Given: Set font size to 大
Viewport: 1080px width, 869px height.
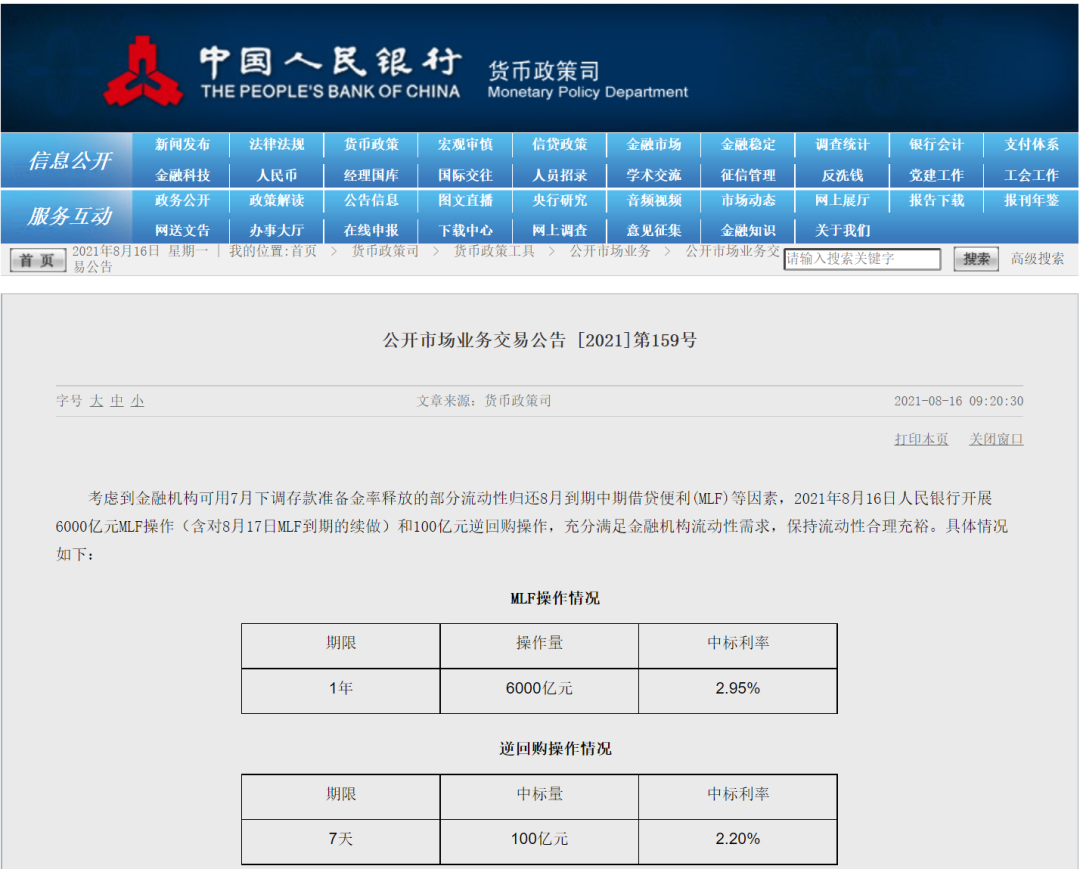Looking at the screenshot, I should (x=96, y=401).
